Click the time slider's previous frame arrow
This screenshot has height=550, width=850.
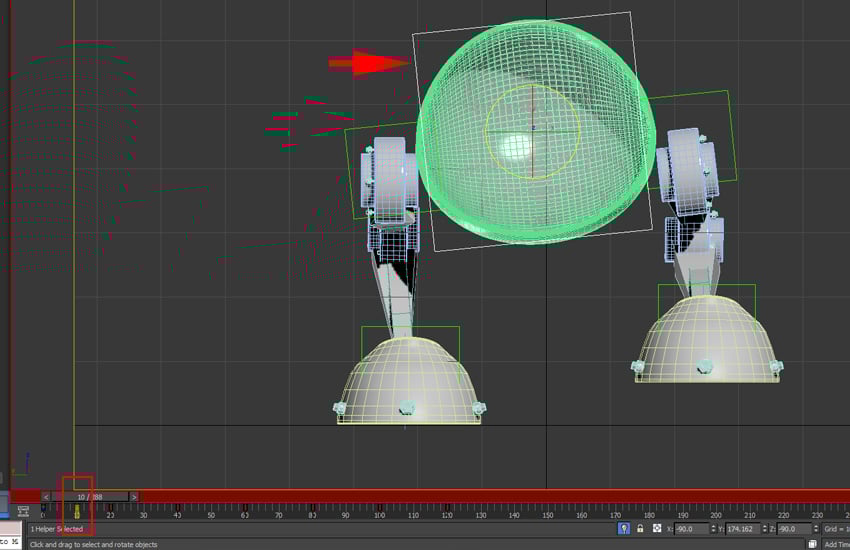[x=46, y=496]
